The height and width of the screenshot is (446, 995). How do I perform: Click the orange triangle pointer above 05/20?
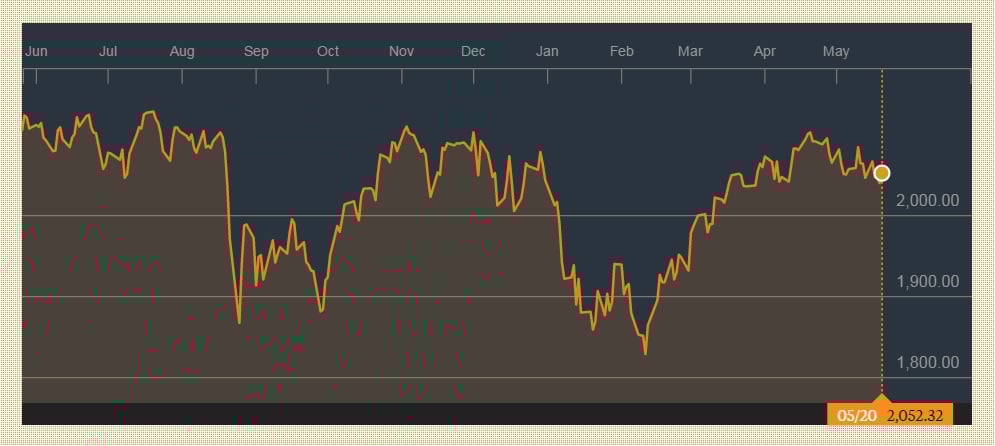click(x=881, y=398)
